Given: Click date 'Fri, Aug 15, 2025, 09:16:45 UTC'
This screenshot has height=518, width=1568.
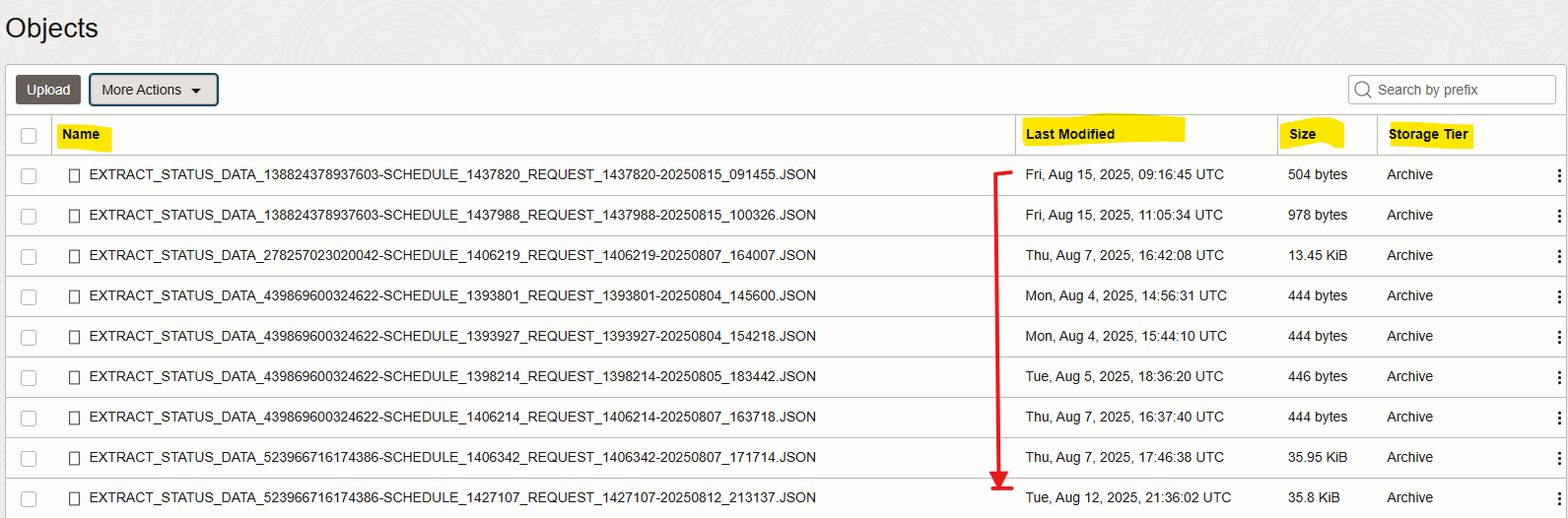Looking at the screenshot, I should (x=1125, y=174).
